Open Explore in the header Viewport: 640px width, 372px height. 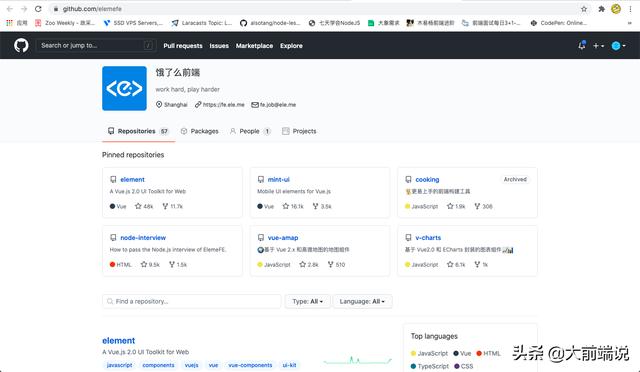coord(291,46)
